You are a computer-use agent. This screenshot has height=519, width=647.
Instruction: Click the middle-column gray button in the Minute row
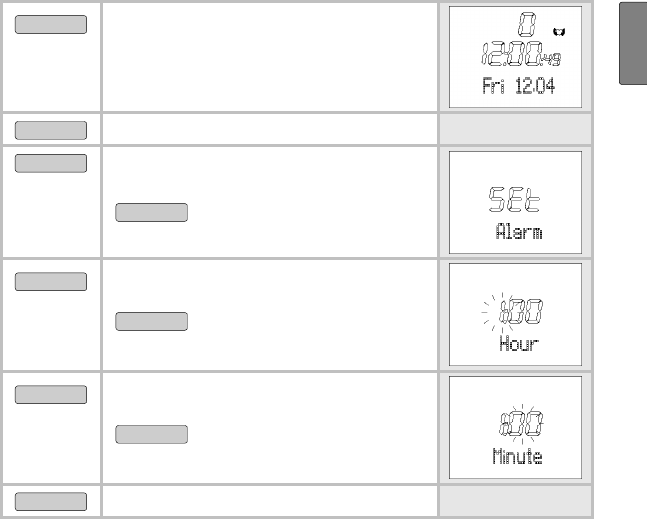coord(151,434)
